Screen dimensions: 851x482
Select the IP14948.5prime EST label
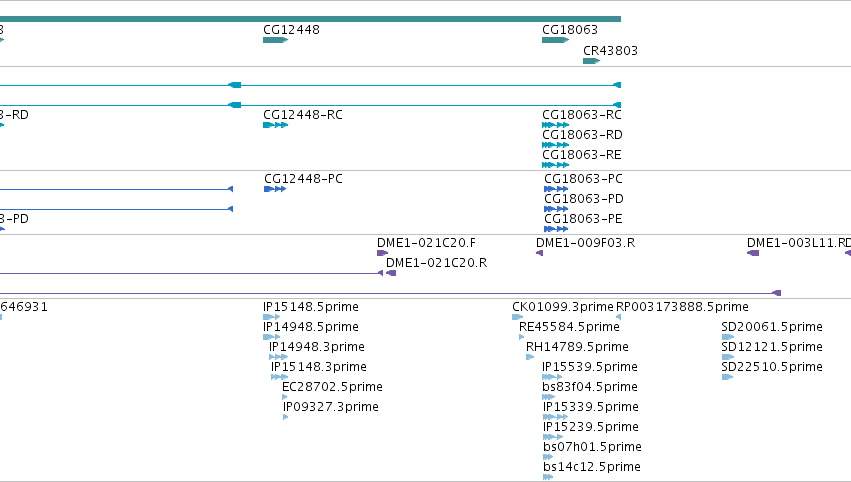pyautogui.click(x=311, y=327)
